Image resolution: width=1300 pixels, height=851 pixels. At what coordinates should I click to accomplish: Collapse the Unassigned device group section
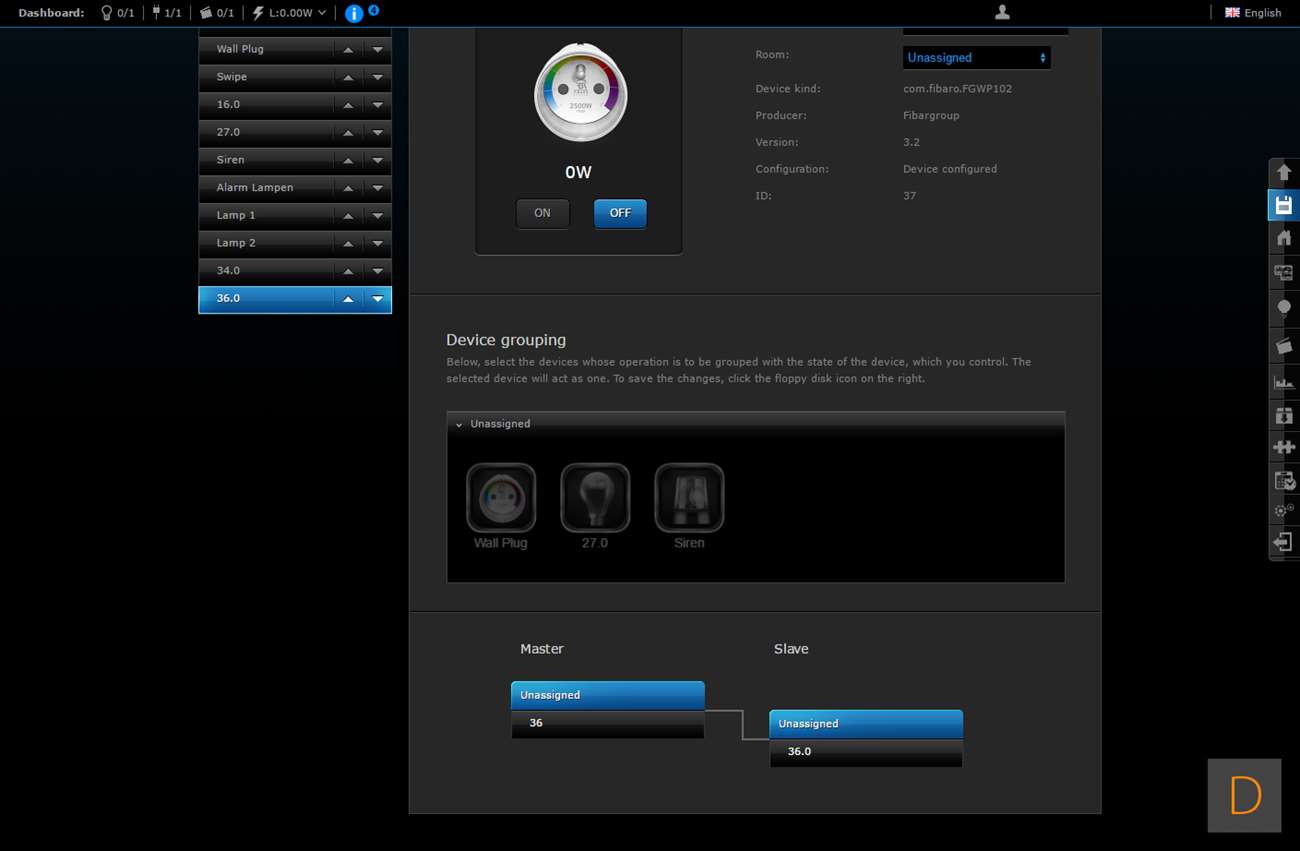pyautogui.click(x=459, y=424)
